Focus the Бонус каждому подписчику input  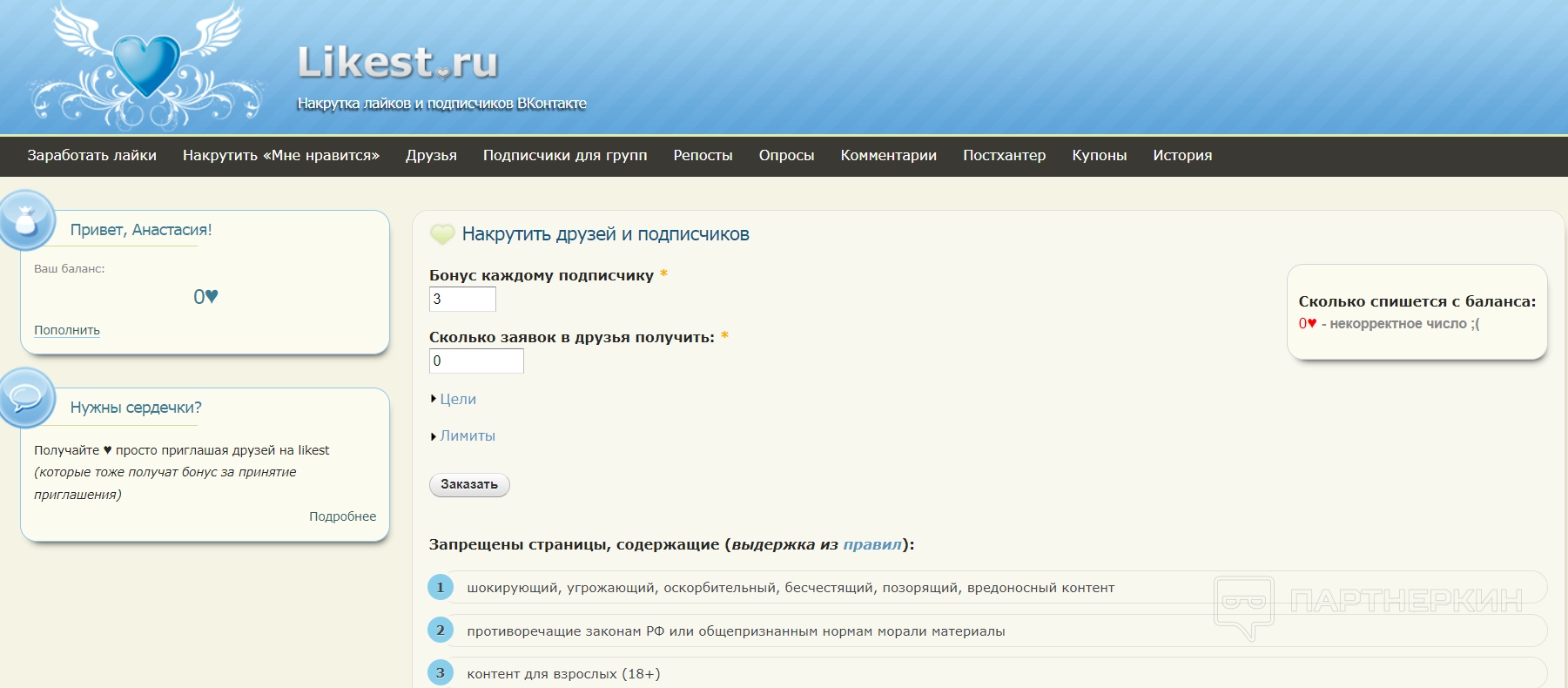pyautogui.click(x=462, y=299)
